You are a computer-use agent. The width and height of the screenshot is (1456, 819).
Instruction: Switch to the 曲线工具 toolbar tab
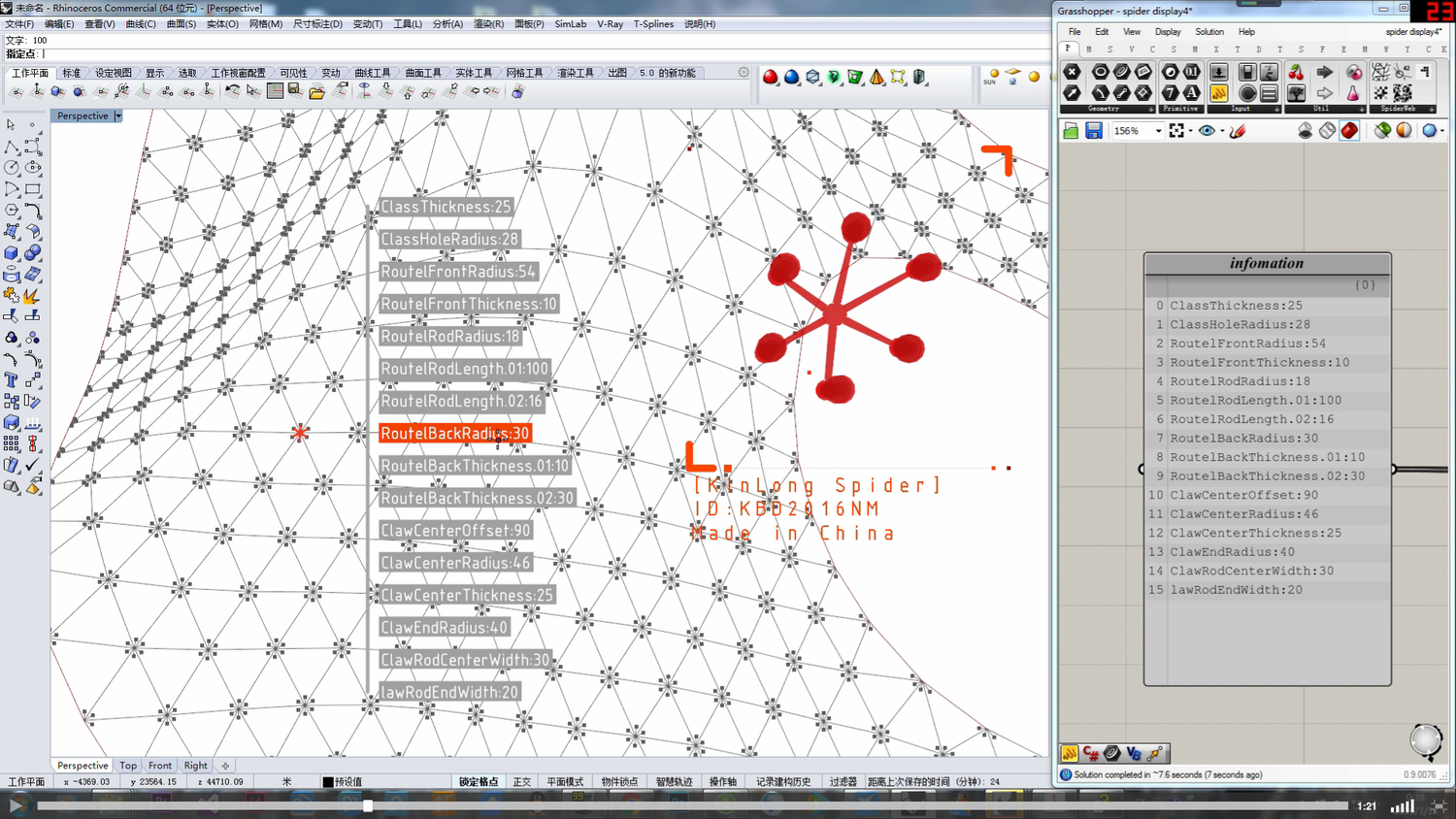tap(373, 73)
